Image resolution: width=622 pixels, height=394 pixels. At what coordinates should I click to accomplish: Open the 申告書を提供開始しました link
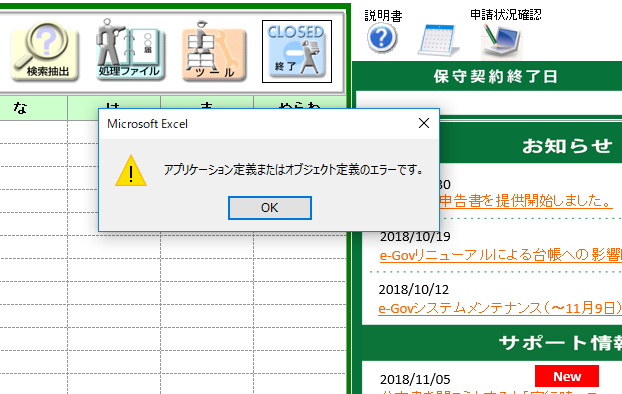pos(526,201)
